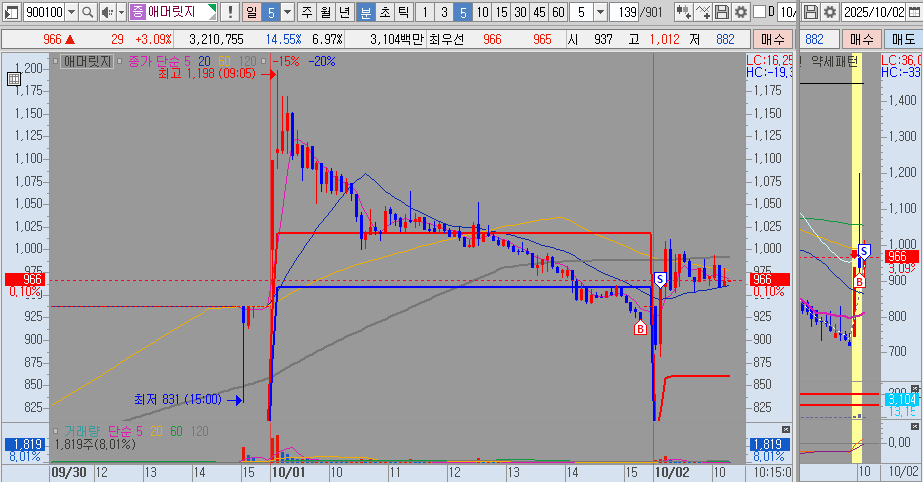Open the calendar date picker icon
Viewport: 923px width, 482px height.
[x=914, y=12]
